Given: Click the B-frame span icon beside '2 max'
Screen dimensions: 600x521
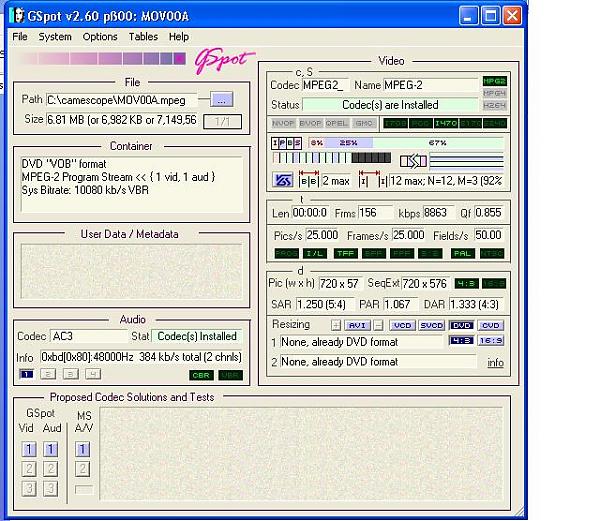Looking at the screenshot, I should 308,179.
